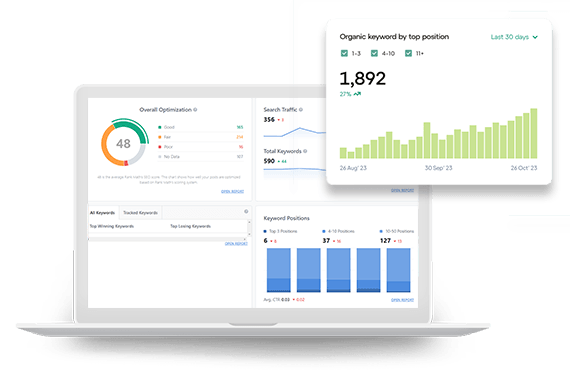Click the chevron arrow beside Last 30 days
Viewport: 570px width, 380px height.
pos(535,37)
